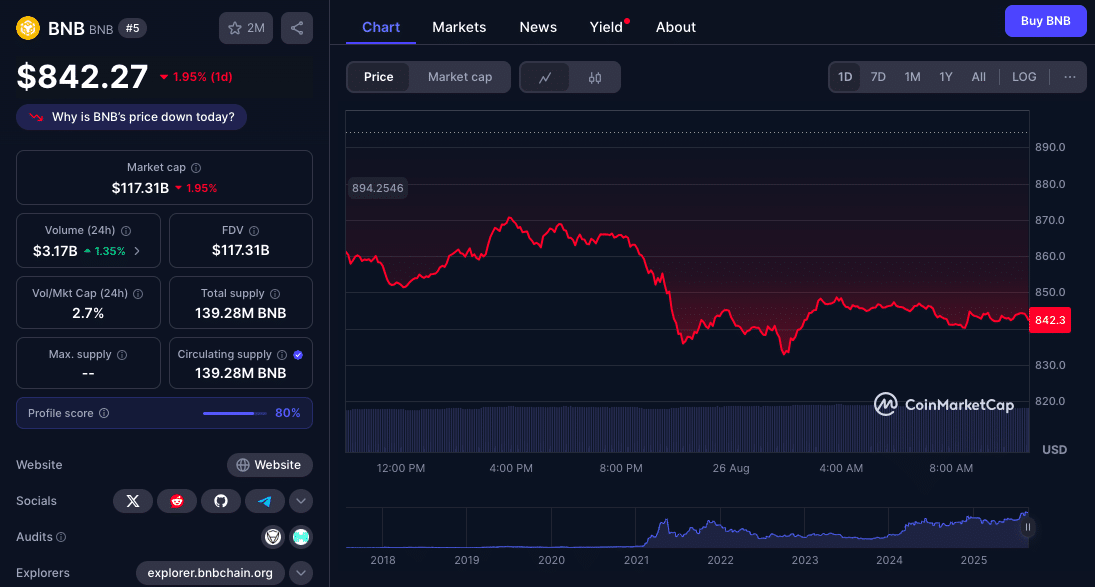Click 2022 in history range slider
Viewport: 1095px width, 587px height.
720,560
